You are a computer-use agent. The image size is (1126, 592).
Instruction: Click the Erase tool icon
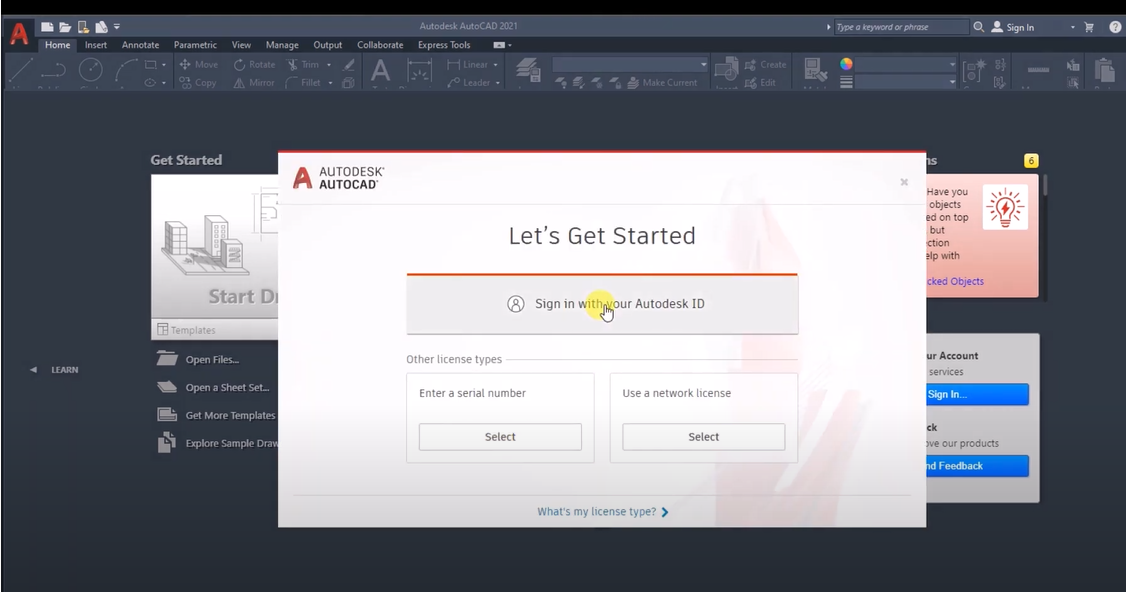coord(349,65)
